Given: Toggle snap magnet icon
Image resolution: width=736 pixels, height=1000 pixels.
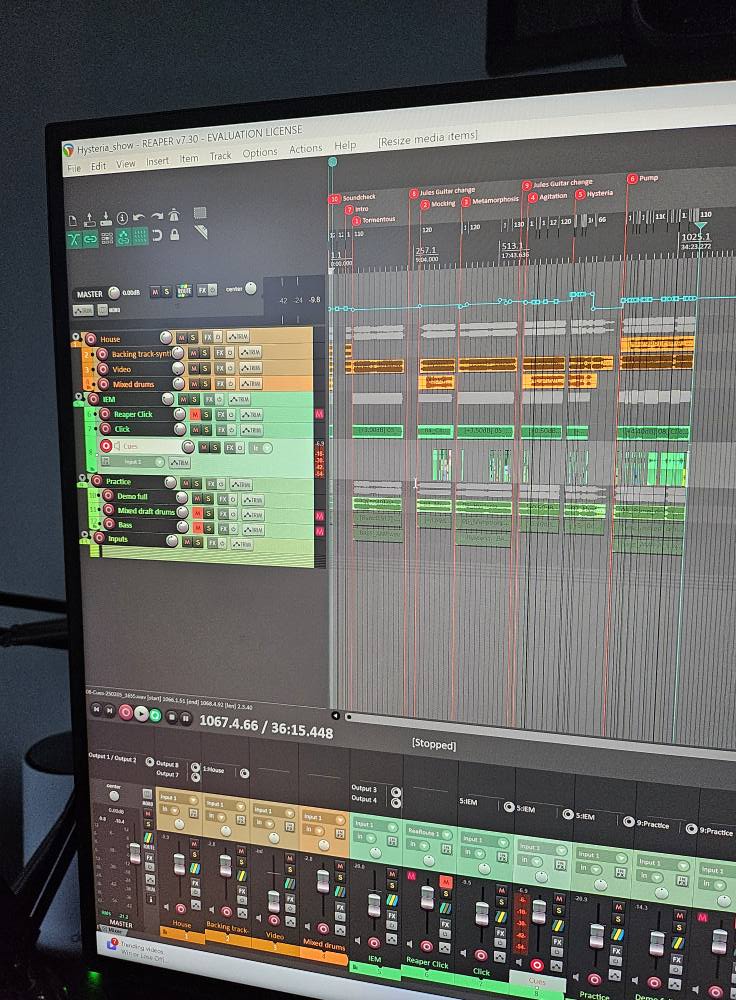Looking at the screenshot, I should point(157,236).
